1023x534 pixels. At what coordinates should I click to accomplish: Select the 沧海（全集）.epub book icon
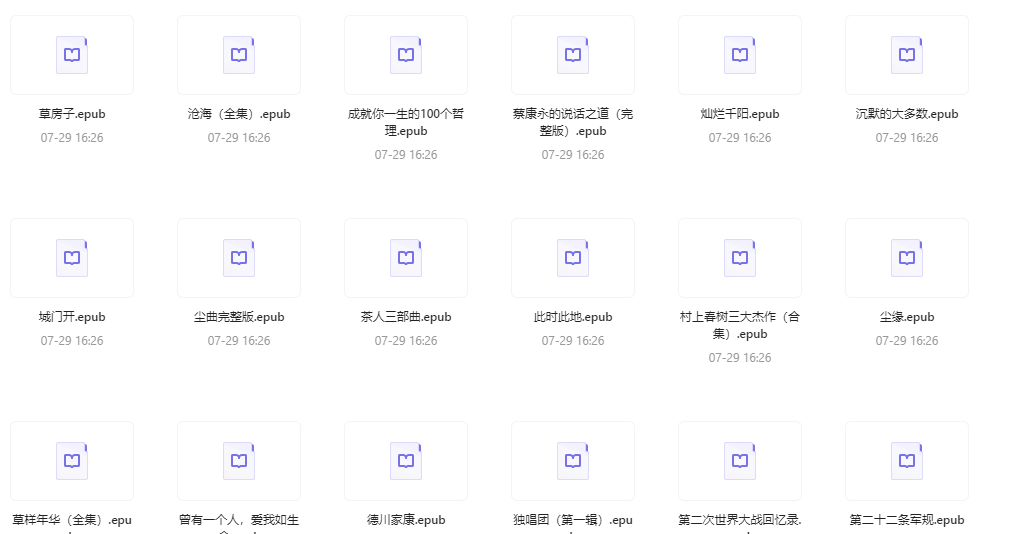coord(239,55)
